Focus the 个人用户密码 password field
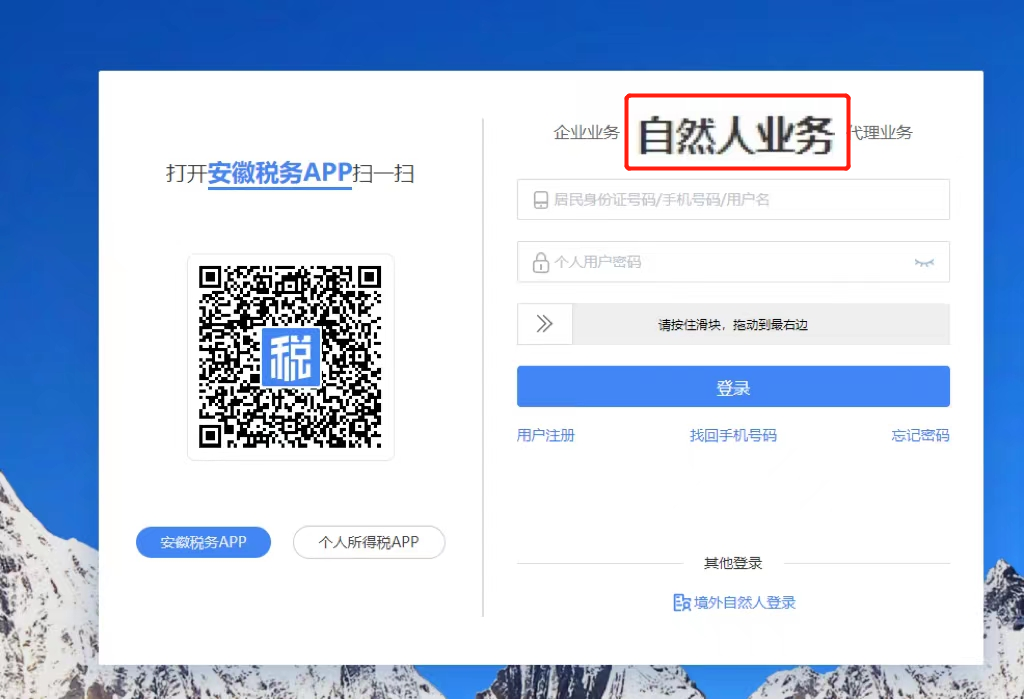This screenshot has height=699, width=1024. pos(733,262)
